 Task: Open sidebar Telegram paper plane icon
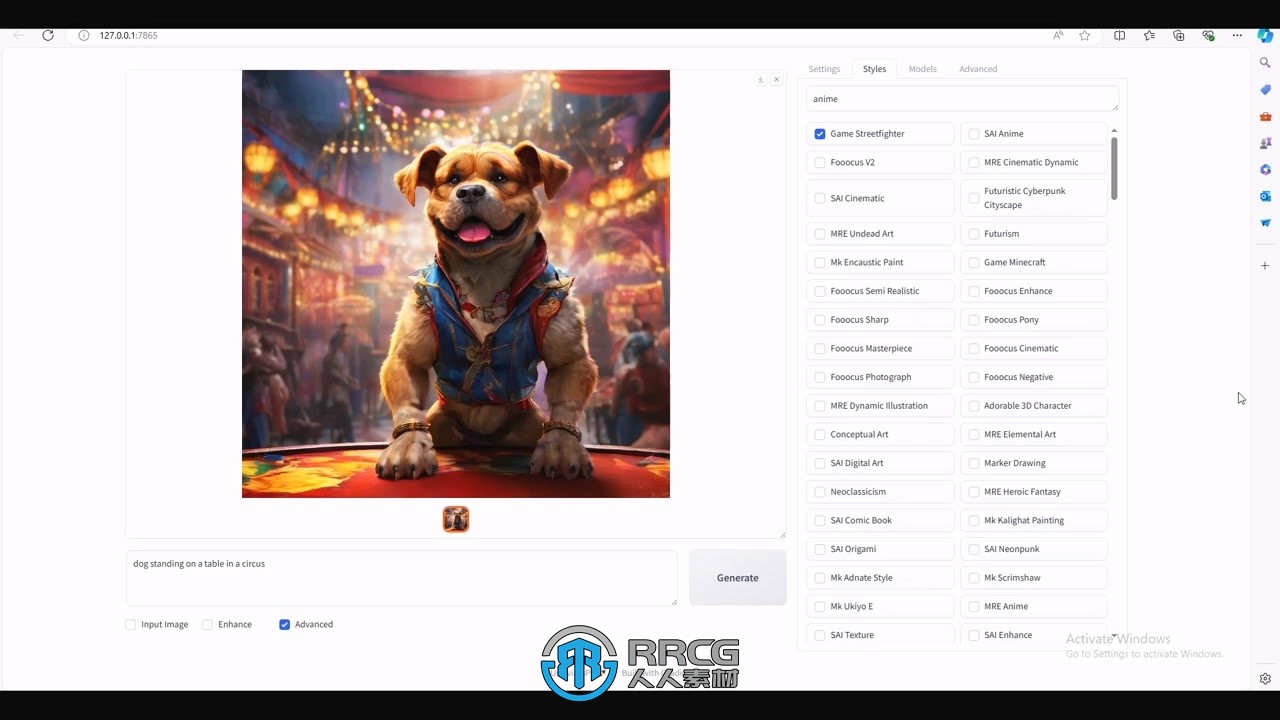pos(1265,223)
